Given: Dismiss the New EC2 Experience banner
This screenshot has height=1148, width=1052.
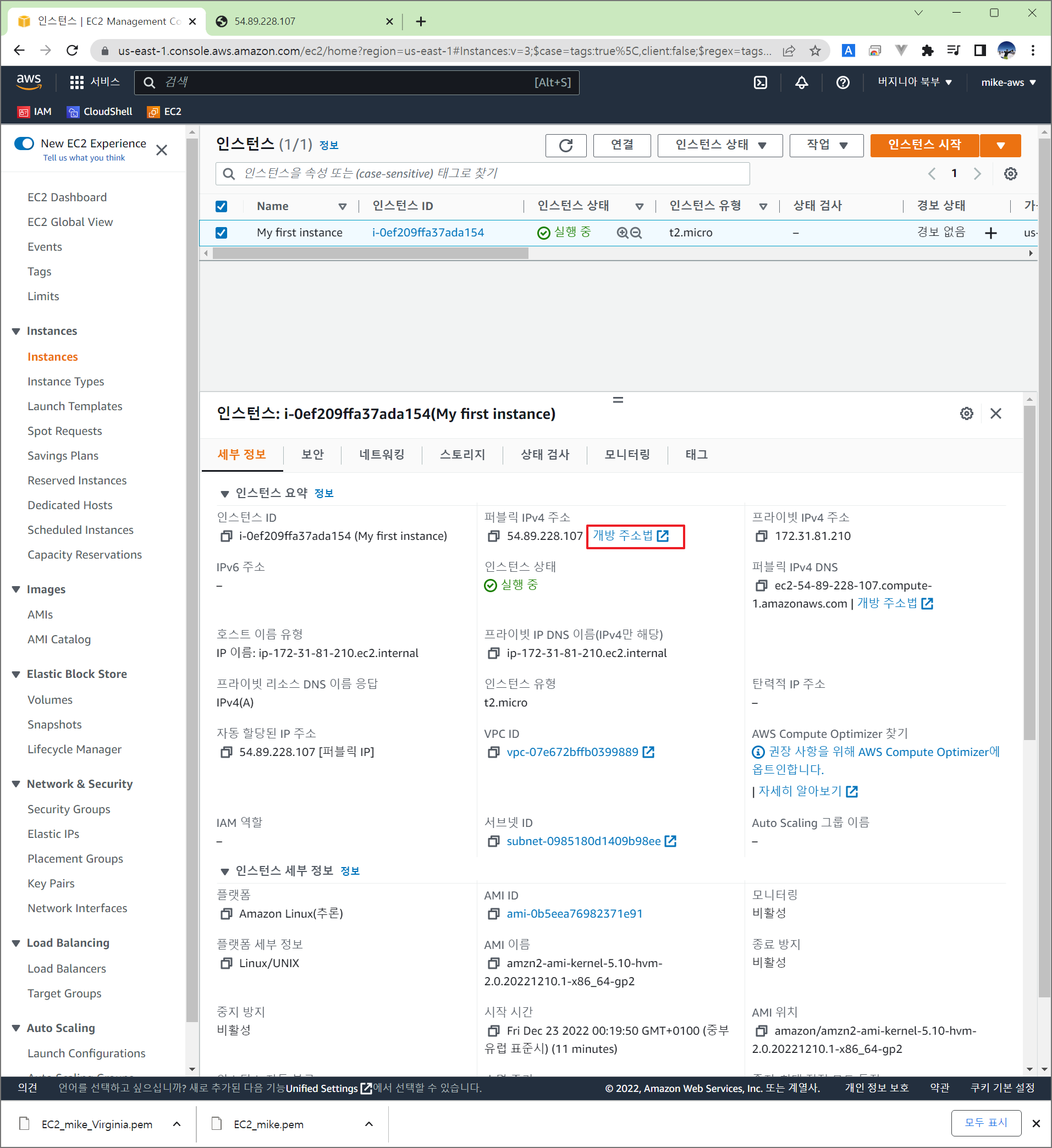Looking at the screenshot, I should point(162,150).
